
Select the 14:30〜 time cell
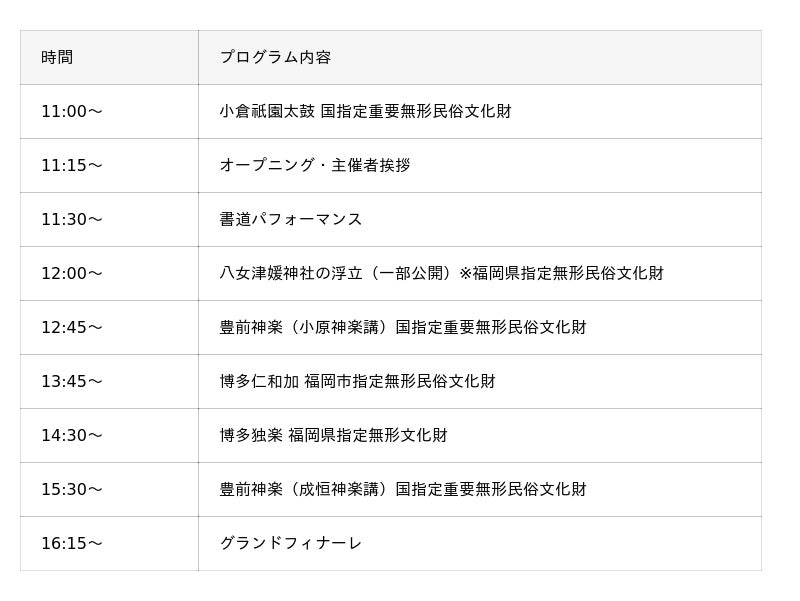click(109, 436)
